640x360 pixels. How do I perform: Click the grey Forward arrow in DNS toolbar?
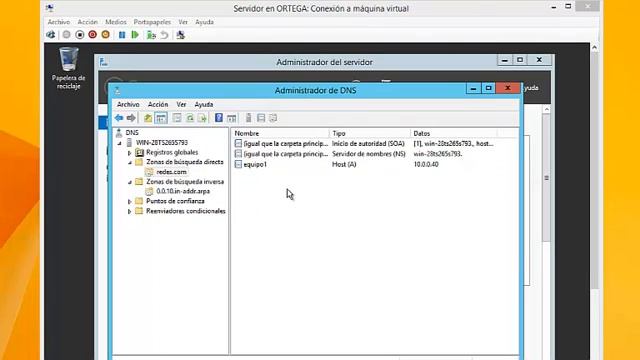point(131,118)
